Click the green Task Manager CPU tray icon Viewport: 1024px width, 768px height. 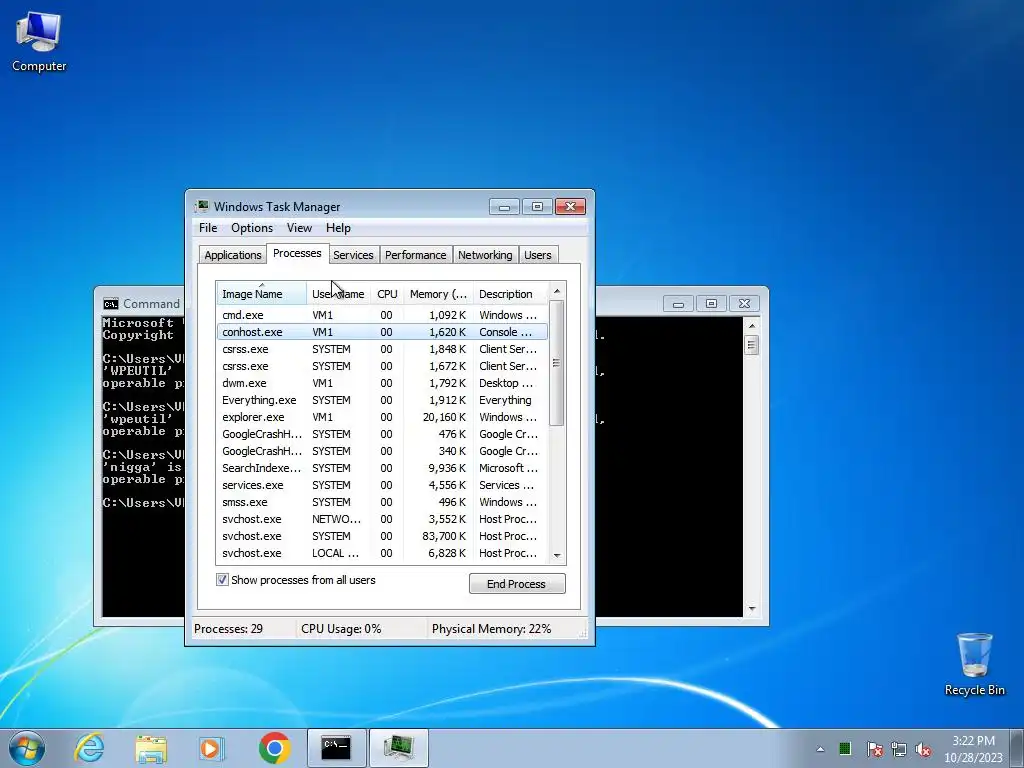coord(845,748)
